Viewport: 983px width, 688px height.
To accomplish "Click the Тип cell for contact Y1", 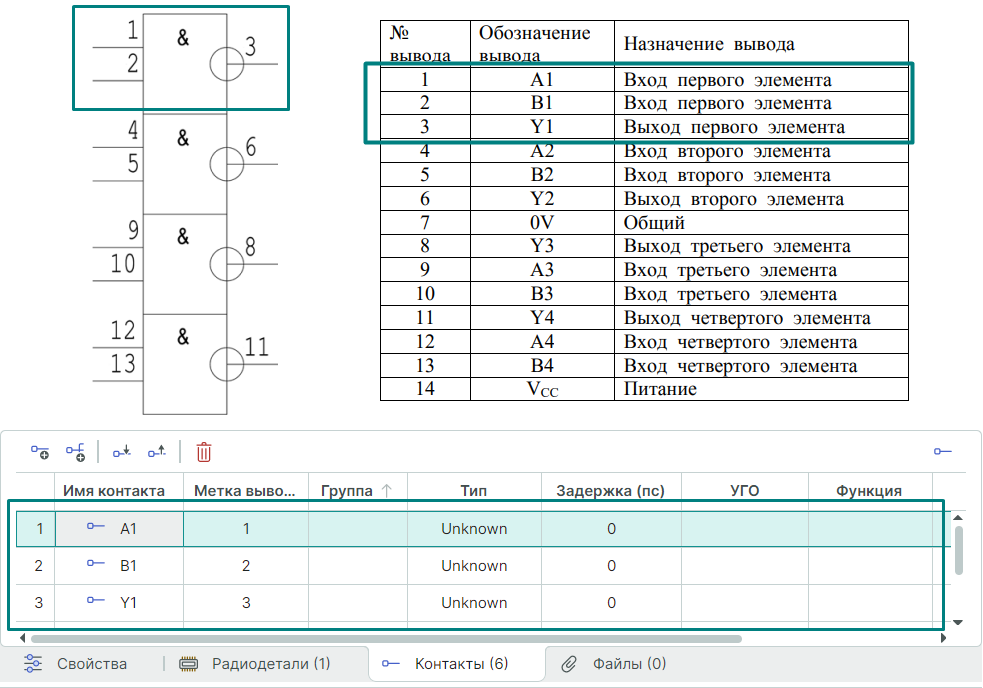I will click(474, 603).
